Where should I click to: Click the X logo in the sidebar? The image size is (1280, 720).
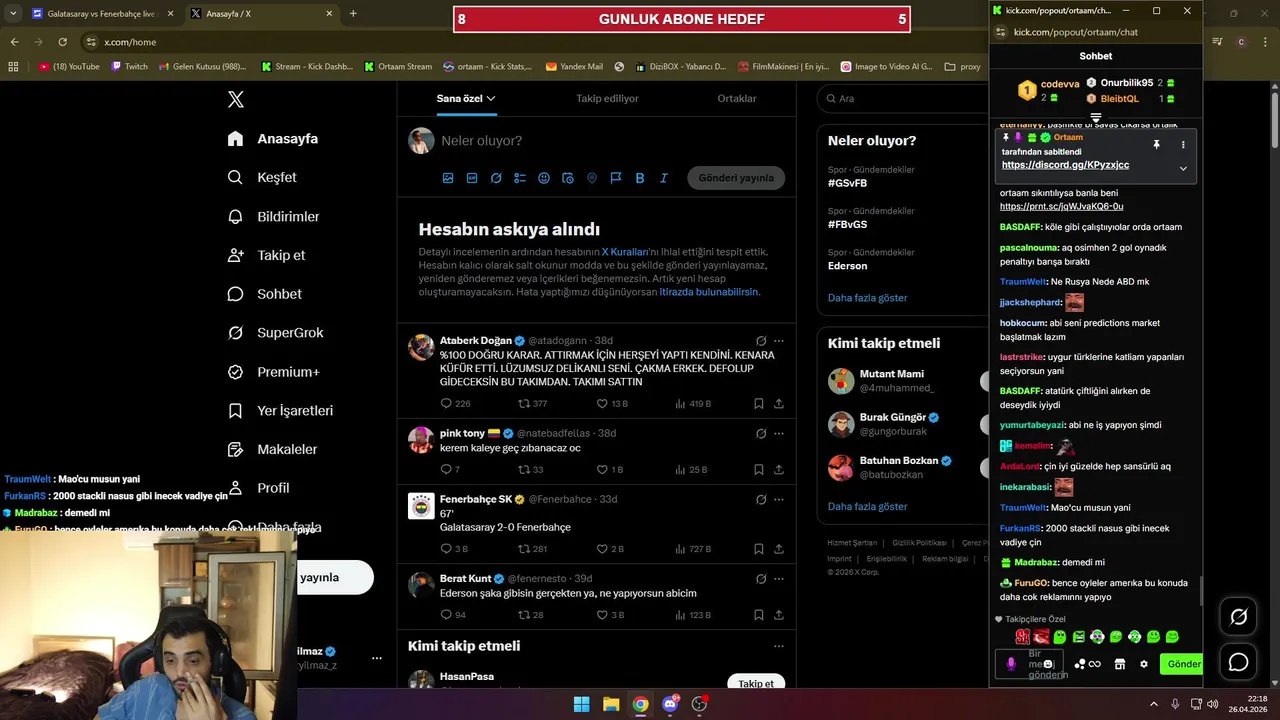[235, 99]
